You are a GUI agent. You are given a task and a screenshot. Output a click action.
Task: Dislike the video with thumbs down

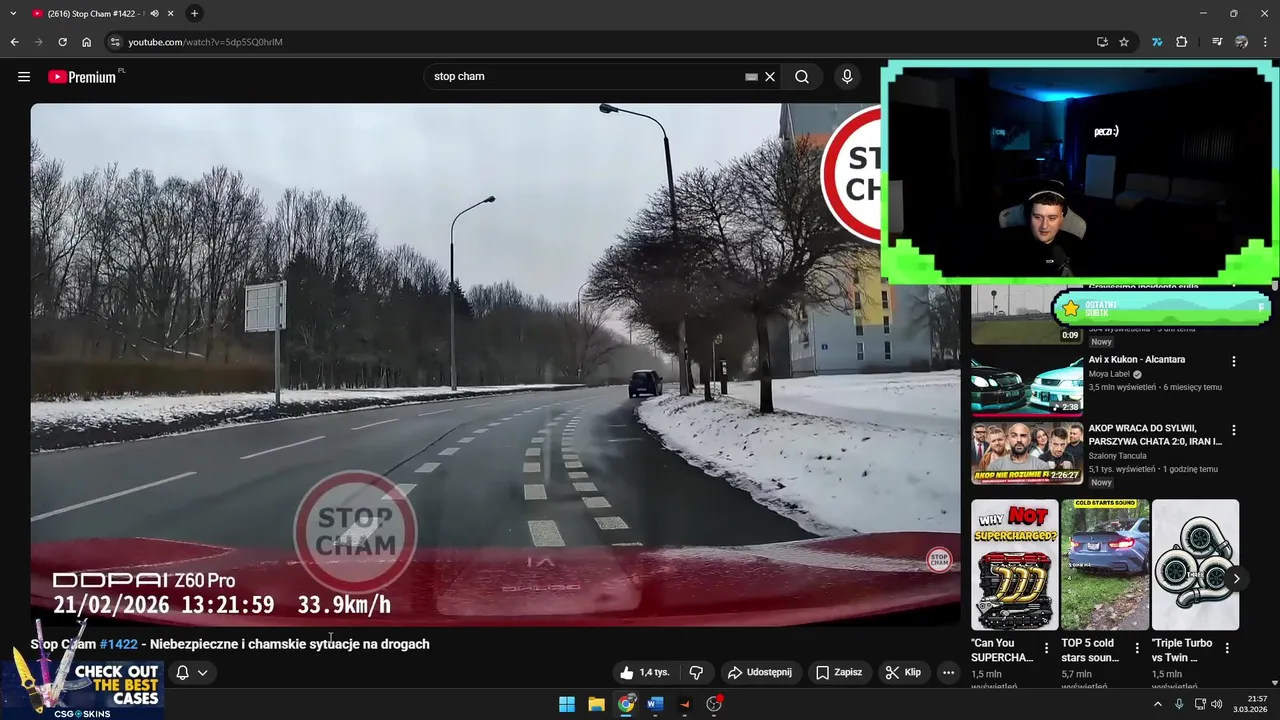tap(696, 673)
